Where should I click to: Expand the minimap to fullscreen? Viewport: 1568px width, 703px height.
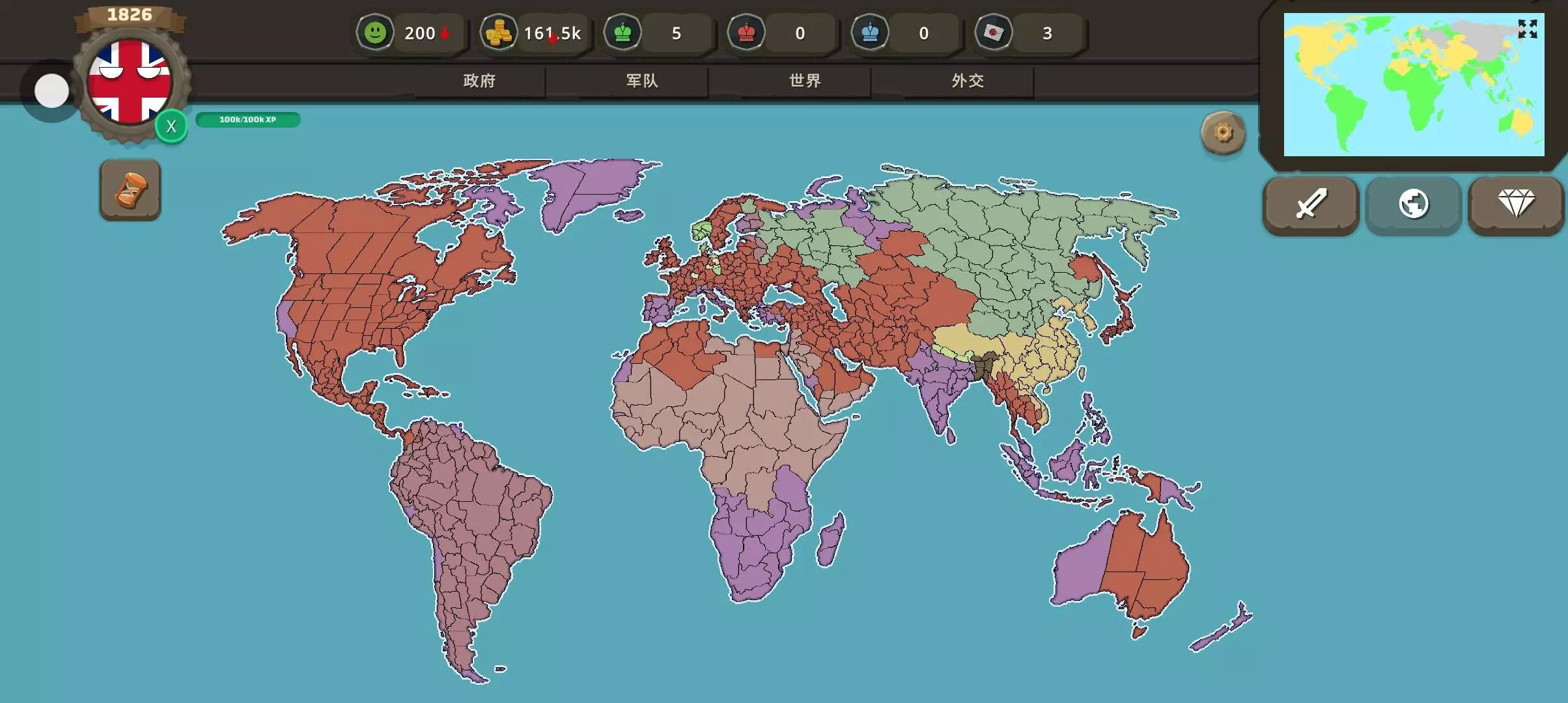click(x=1527, y=29)
